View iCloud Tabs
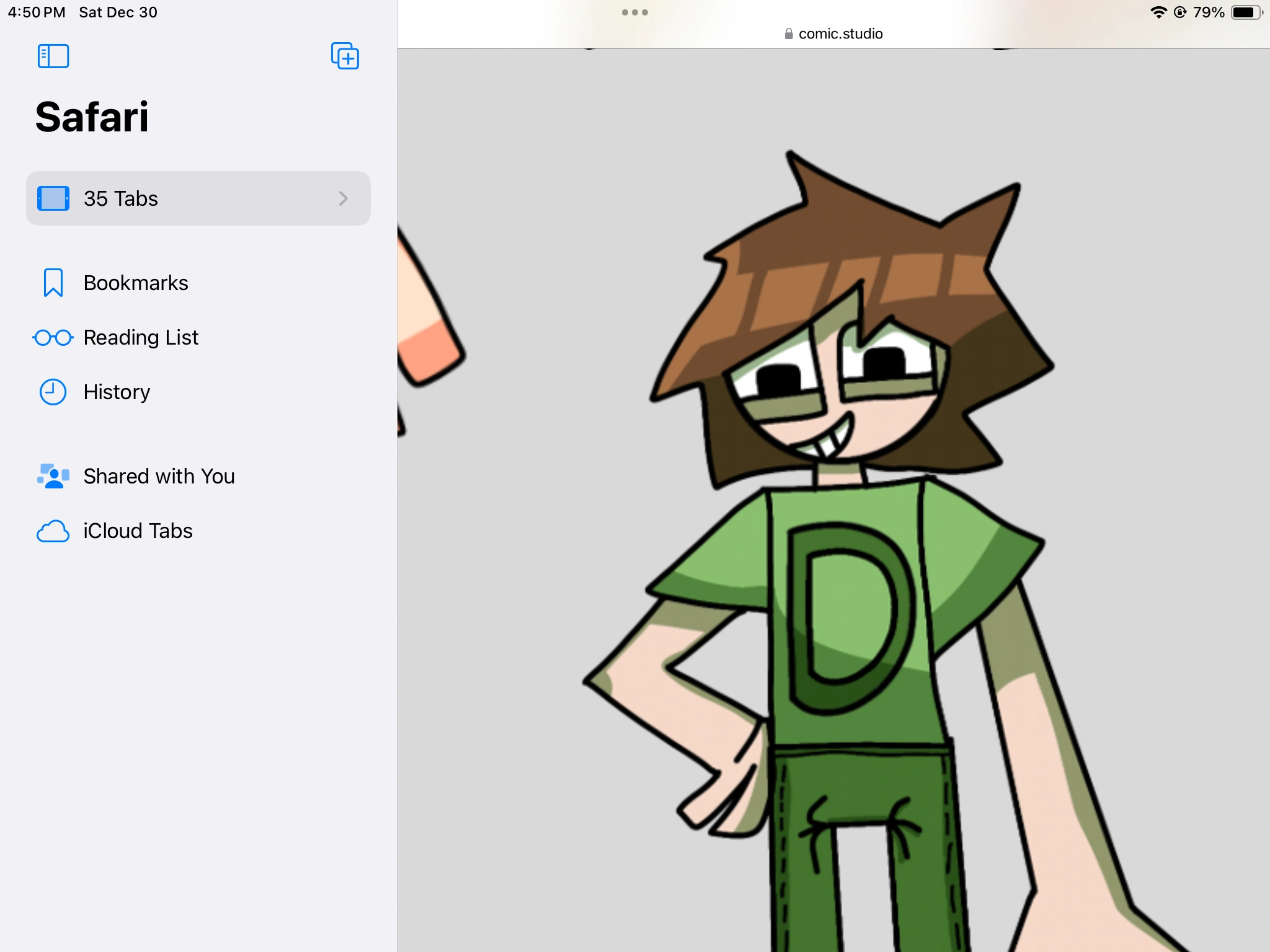Screen dimensions: 1270x952 click(x=138, y=531)
